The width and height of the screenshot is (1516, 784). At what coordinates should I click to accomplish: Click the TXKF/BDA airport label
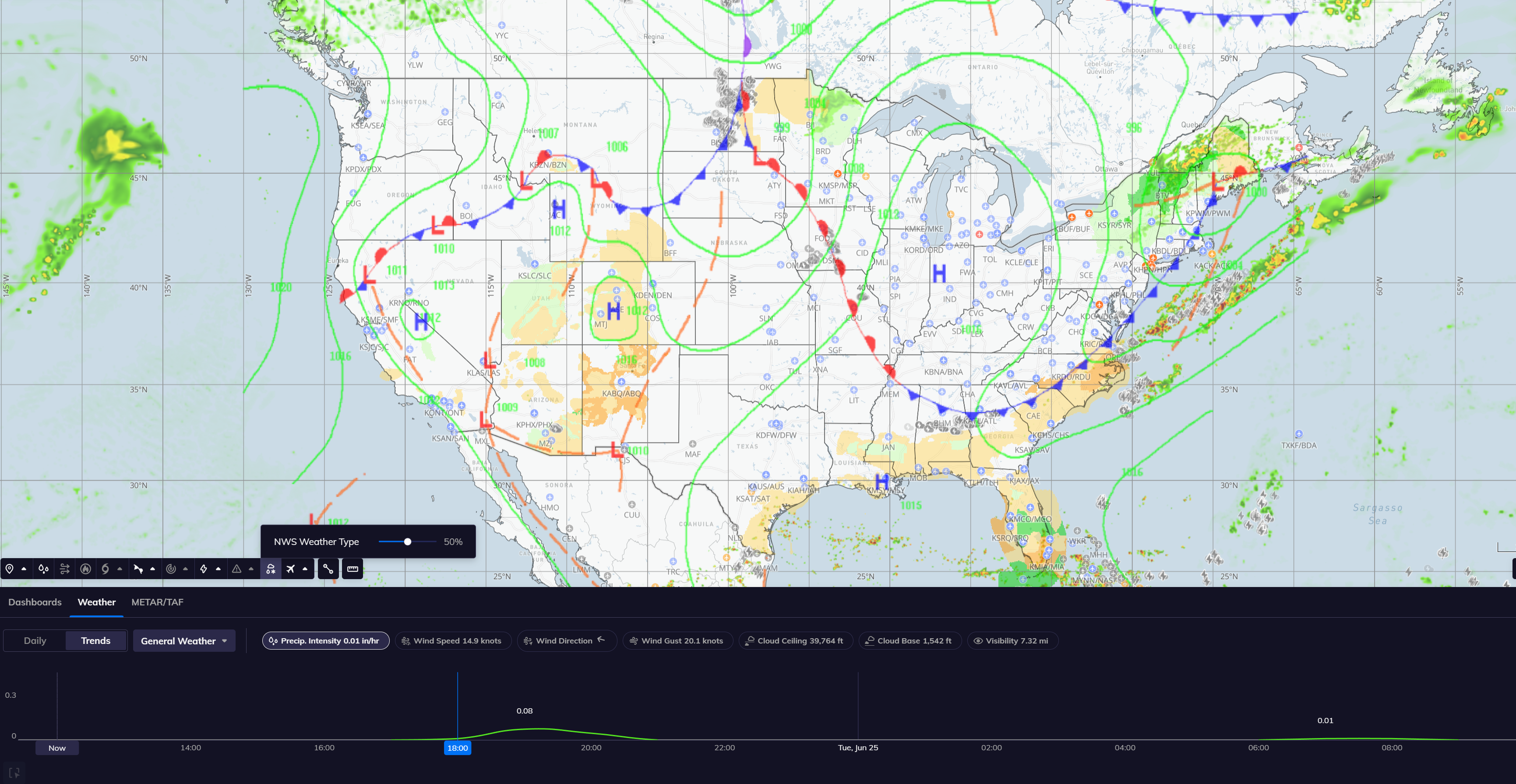point(1298,445)
